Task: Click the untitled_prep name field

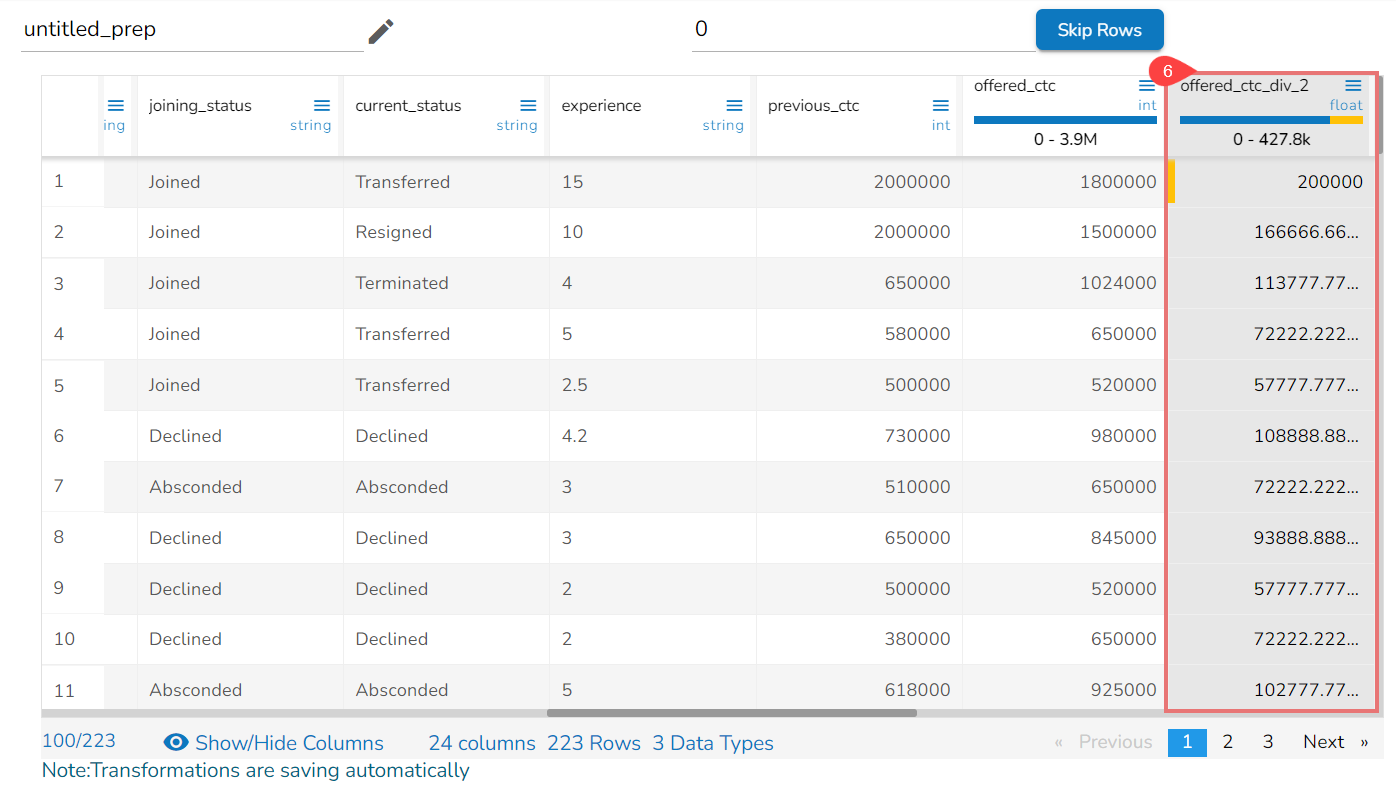Action: pyautogui.click(x=190, y=30)
